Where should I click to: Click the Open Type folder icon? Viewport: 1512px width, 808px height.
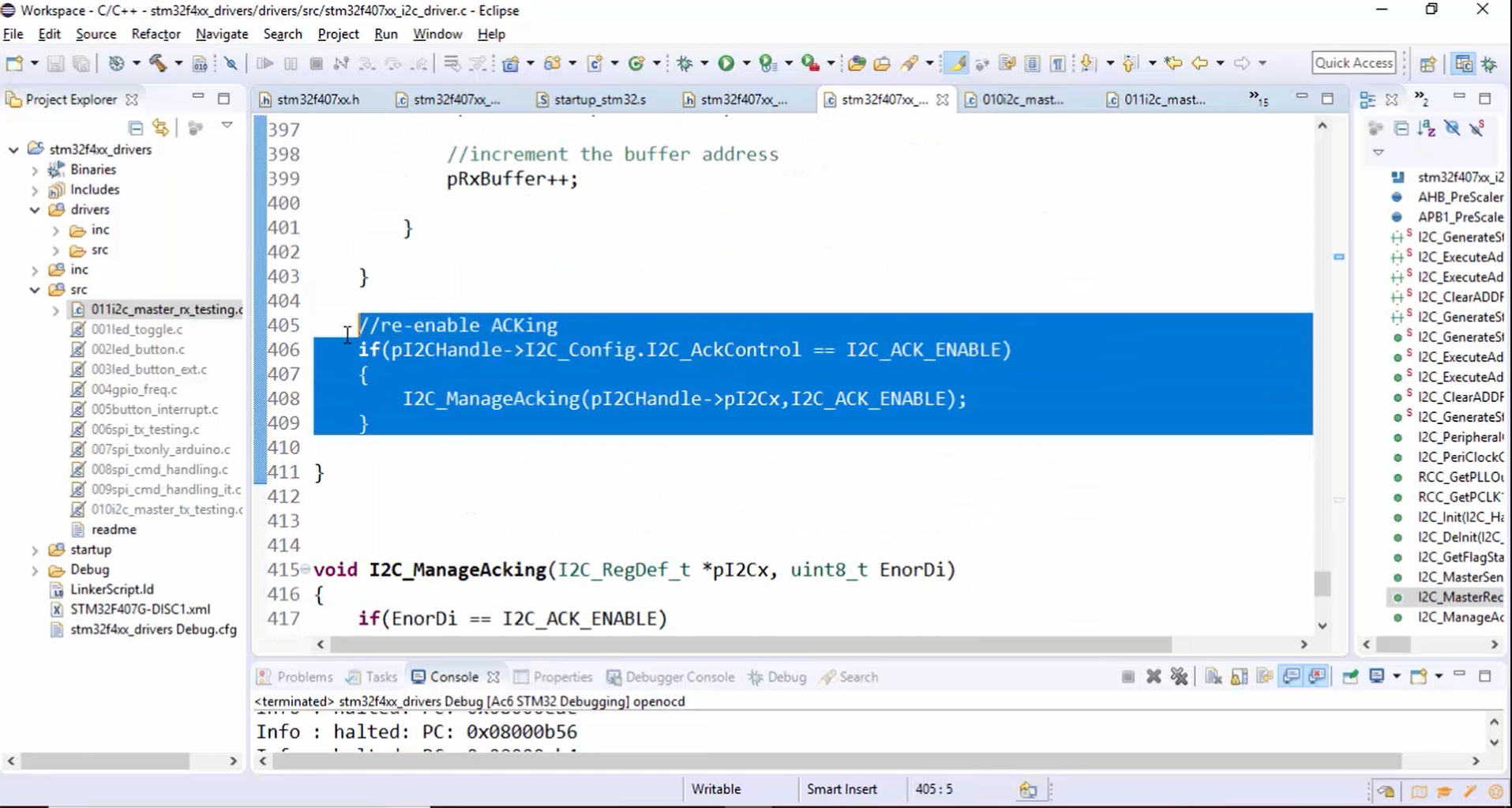857,63
